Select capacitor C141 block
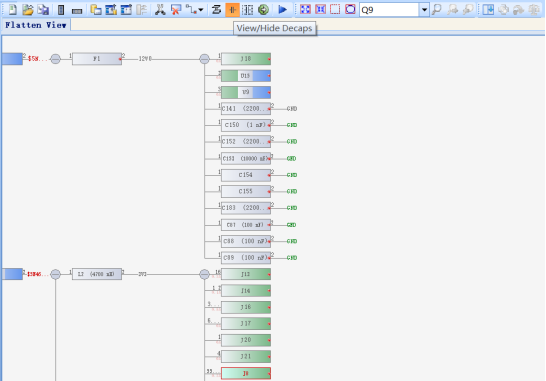Screen dimensions: 546x381 point(246,109)
